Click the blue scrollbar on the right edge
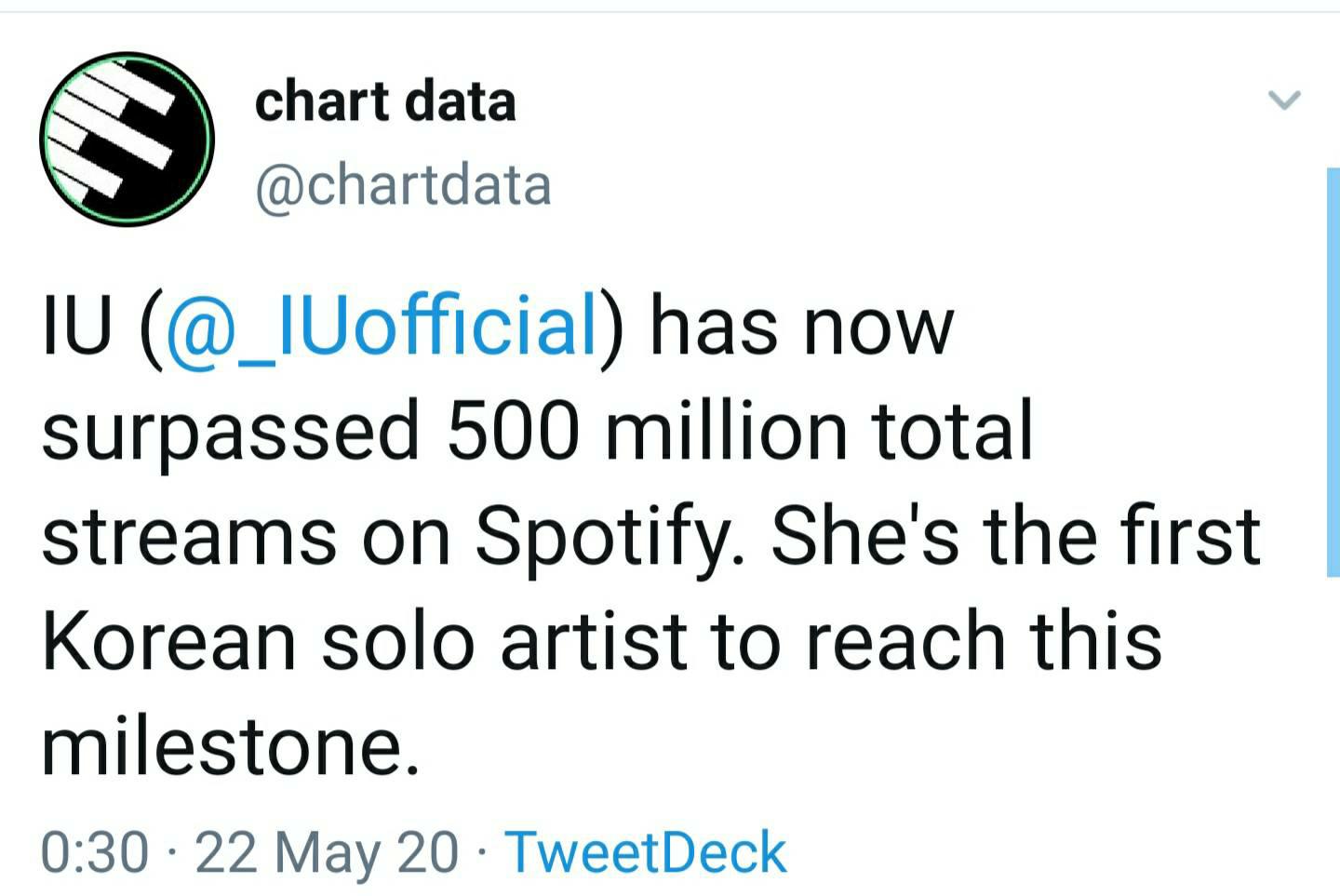This screenshot has height=896, width=1340. (x=1333, y=372)
